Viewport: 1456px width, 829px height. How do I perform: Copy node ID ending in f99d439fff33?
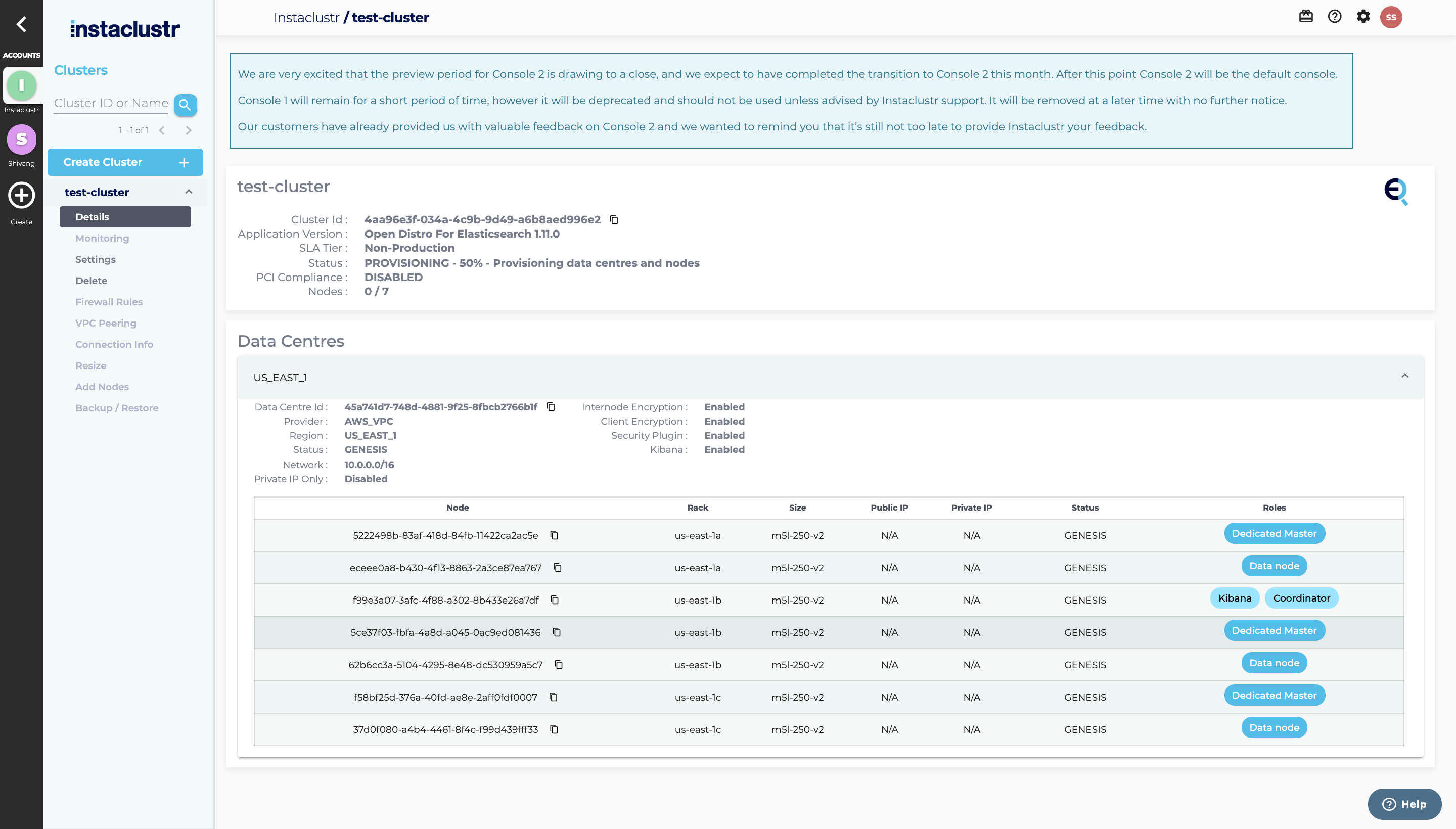click(554, 729)
